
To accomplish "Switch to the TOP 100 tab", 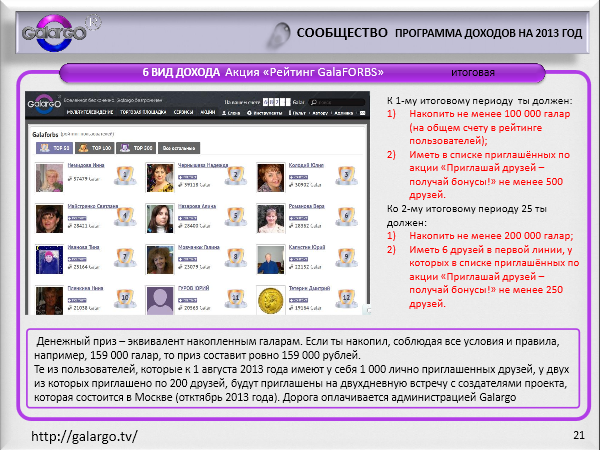I will (x=95, y=148).
